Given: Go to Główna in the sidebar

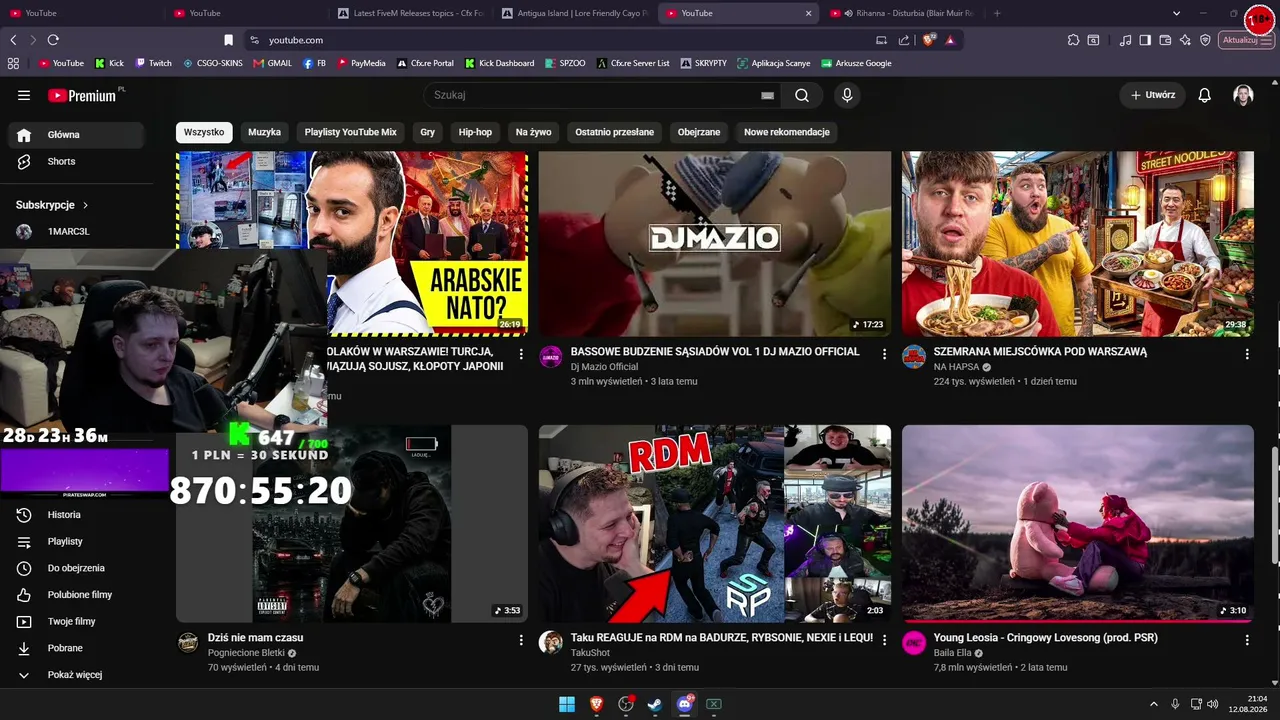Looking at the screenshot, I should coord(76,135).
